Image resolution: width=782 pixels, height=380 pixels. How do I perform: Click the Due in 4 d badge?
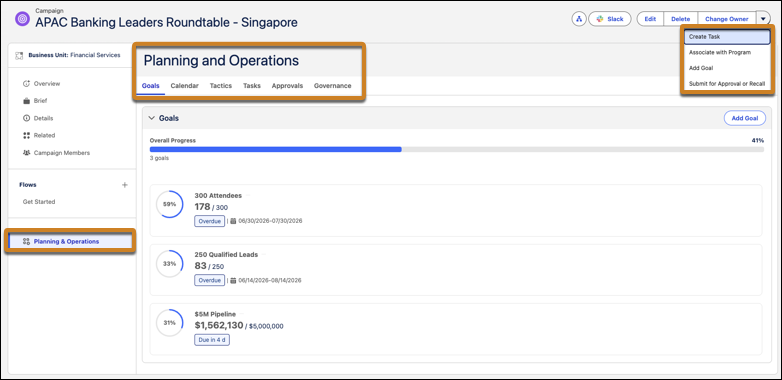click(212, 340)
